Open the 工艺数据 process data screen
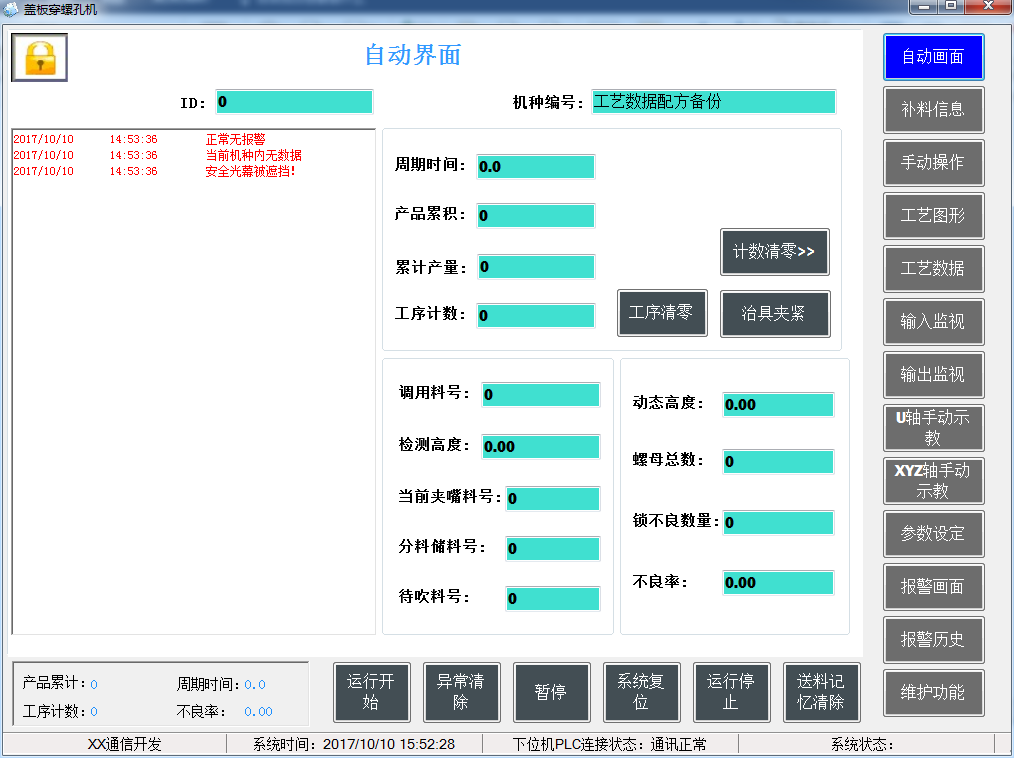Image resolution: width=1014 pixels, height=758 pixels. pyautogui.click(x=933, y=269)
